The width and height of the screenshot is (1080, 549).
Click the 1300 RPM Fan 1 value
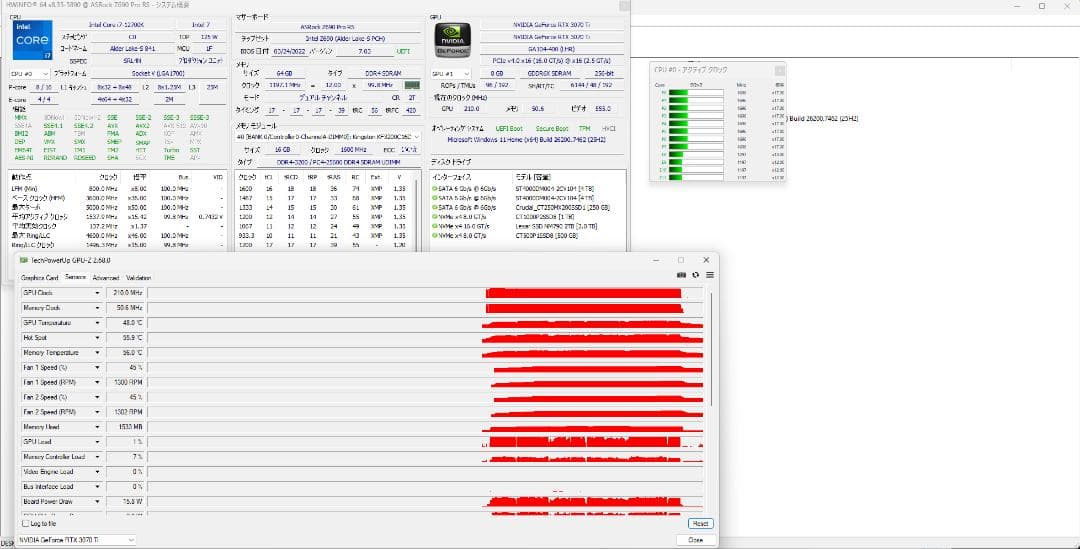click(125, 382)
